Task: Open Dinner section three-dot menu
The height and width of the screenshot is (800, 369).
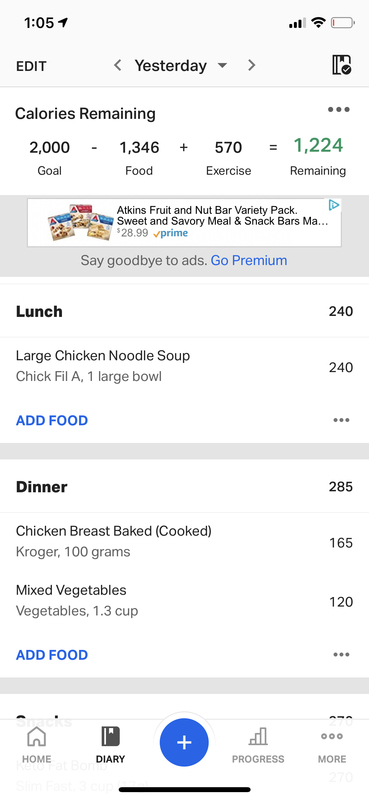Action: click(x=341, y=655)
